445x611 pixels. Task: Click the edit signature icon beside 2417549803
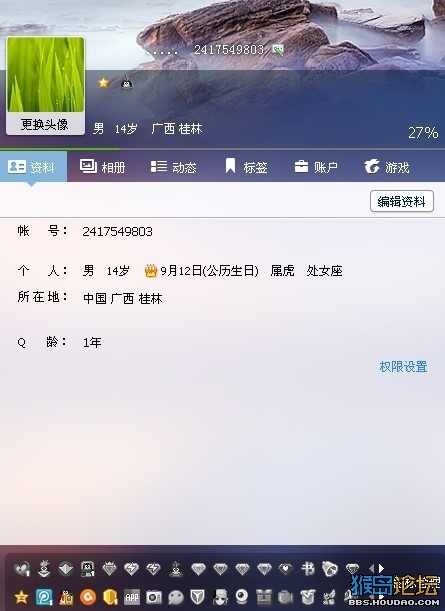pos(278,50)
